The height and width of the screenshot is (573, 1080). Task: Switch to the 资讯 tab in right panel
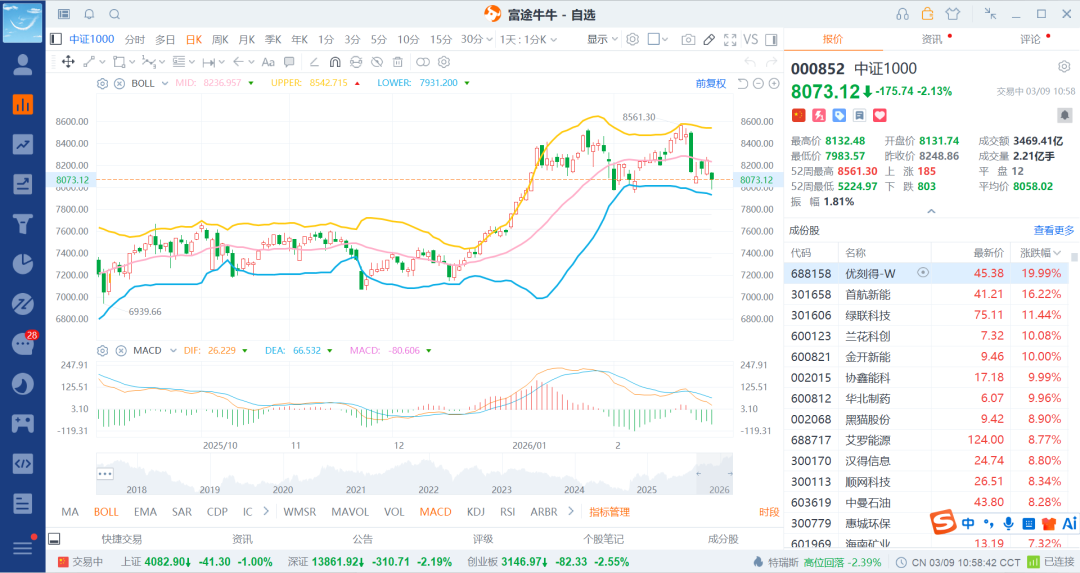click(931, 39)
